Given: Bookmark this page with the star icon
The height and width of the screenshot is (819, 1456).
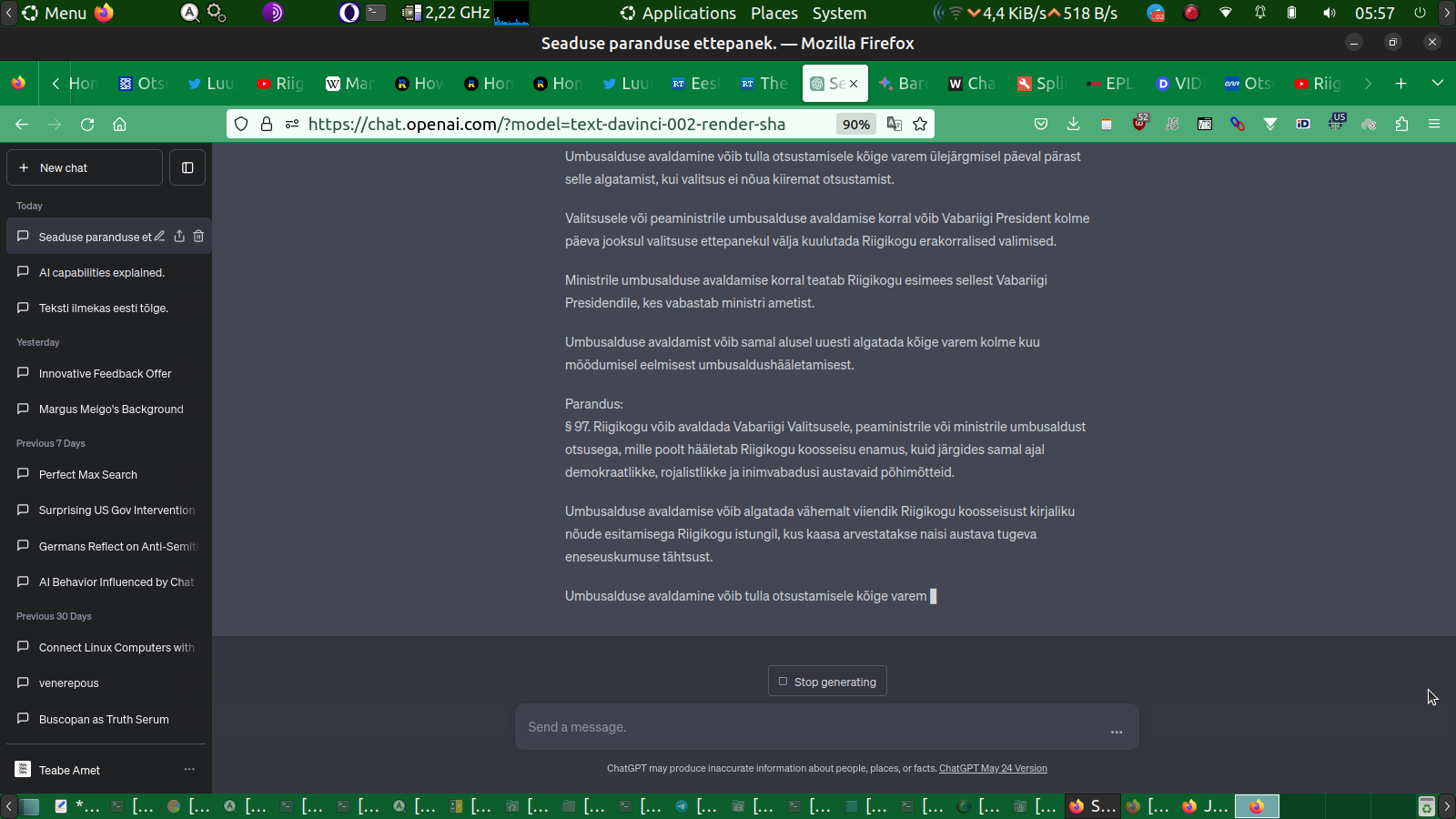Looking at the screenshot, I should click(920, 125).
